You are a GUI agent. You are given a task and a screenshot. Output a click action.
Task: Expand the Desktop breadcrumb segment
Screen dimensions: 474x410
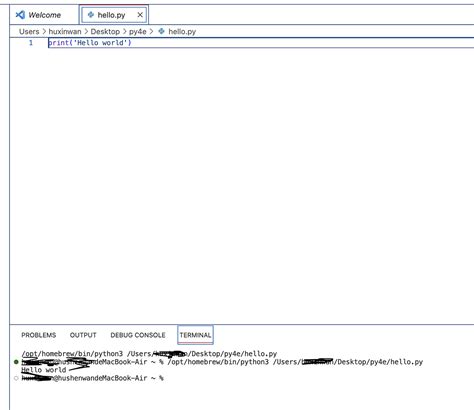point(105,32)
